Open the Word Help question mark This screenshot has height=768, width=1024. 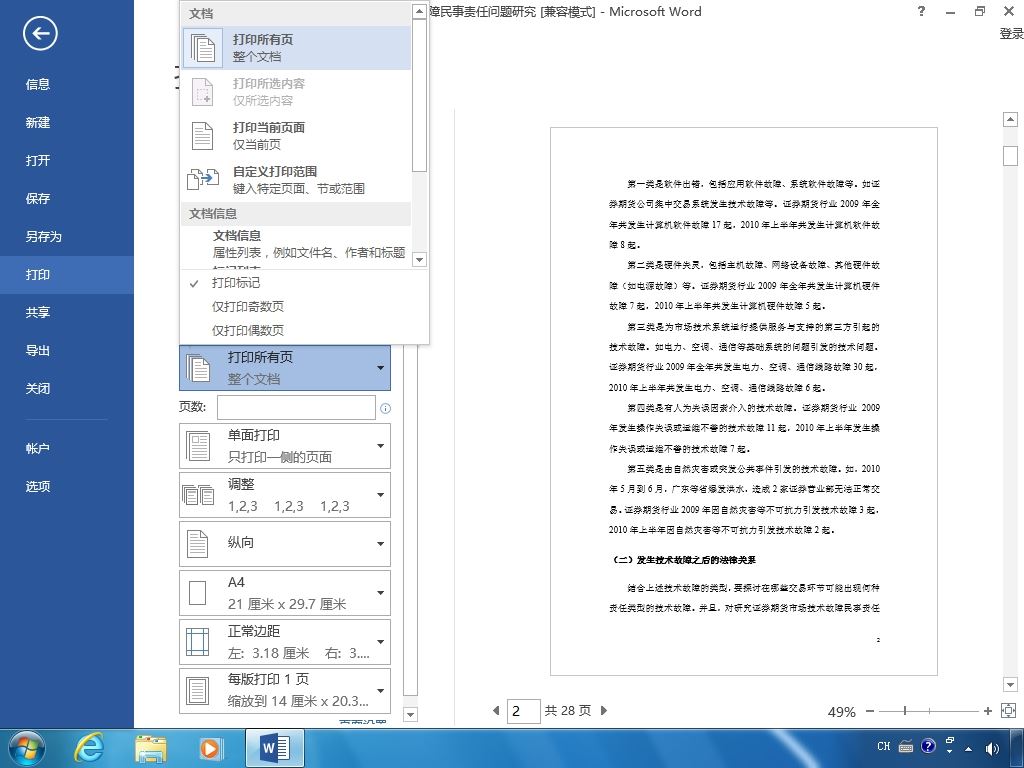921,10
